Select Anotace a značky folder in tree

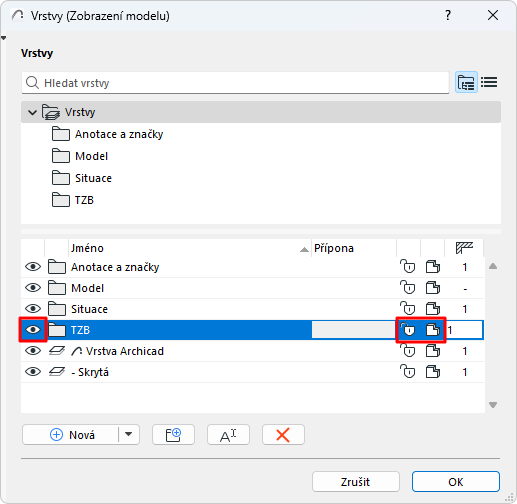pos(119,134)
